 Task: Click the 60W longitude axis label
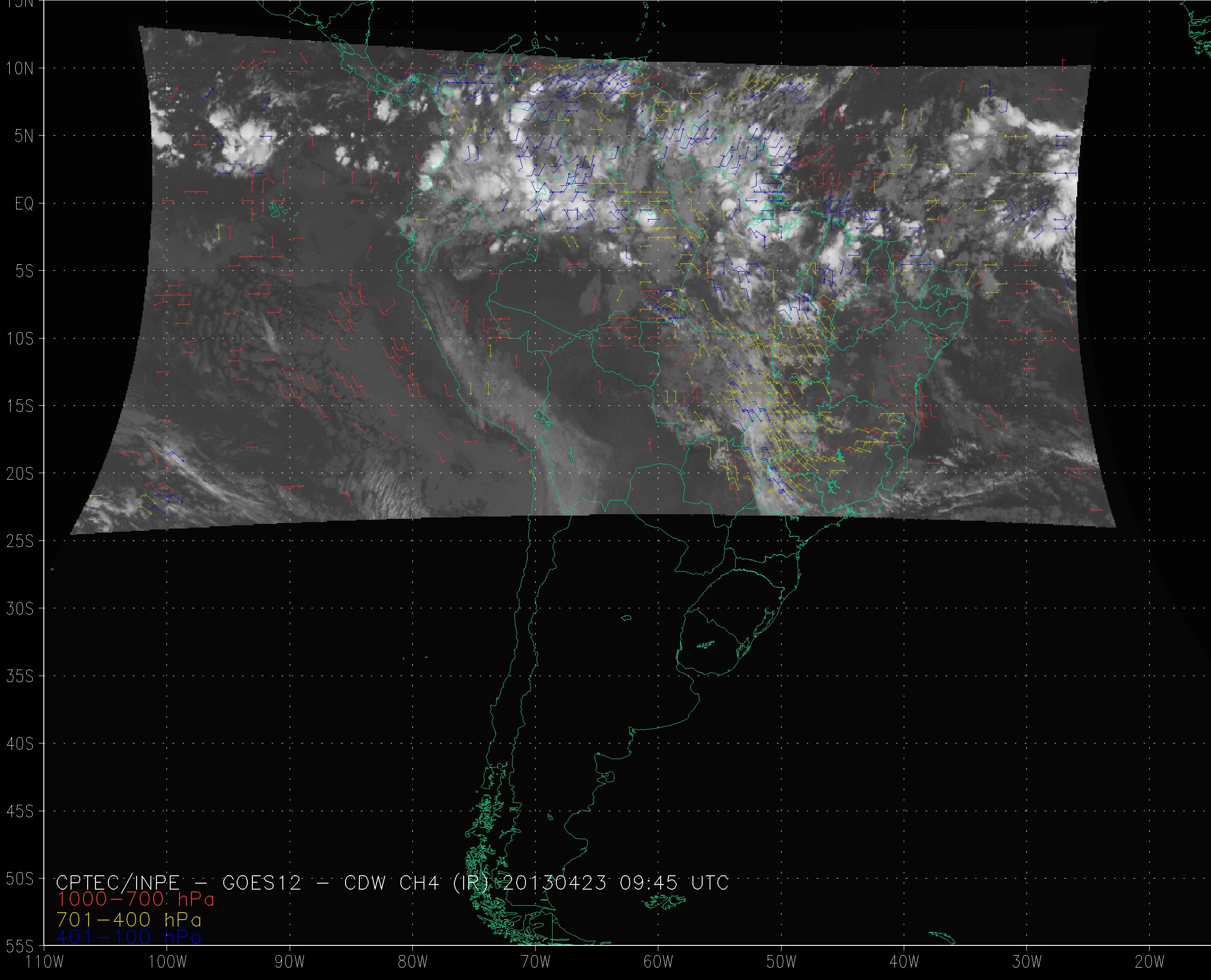658,962
